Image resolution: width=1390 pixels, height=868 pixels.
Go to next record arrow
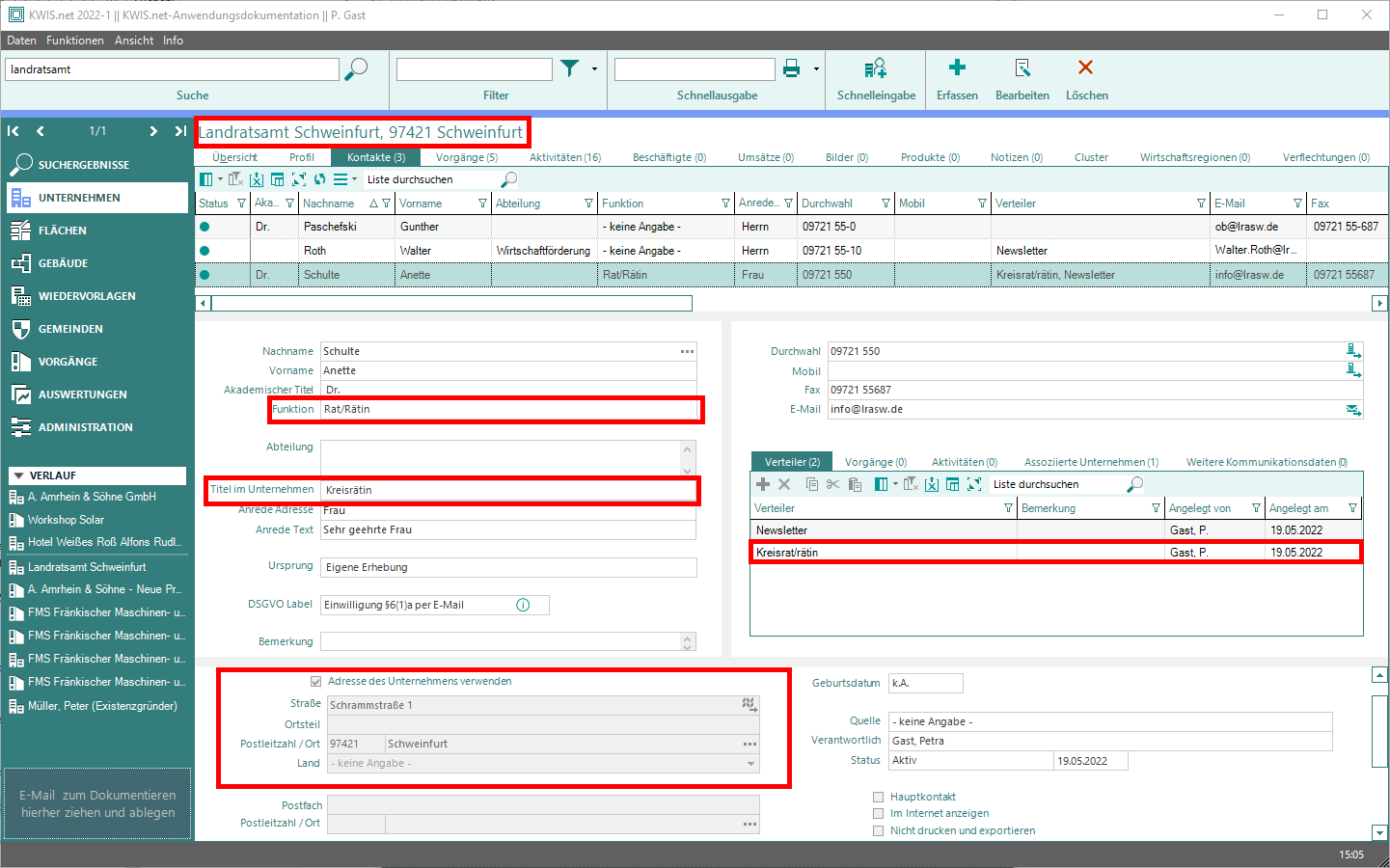coord(153,131)
